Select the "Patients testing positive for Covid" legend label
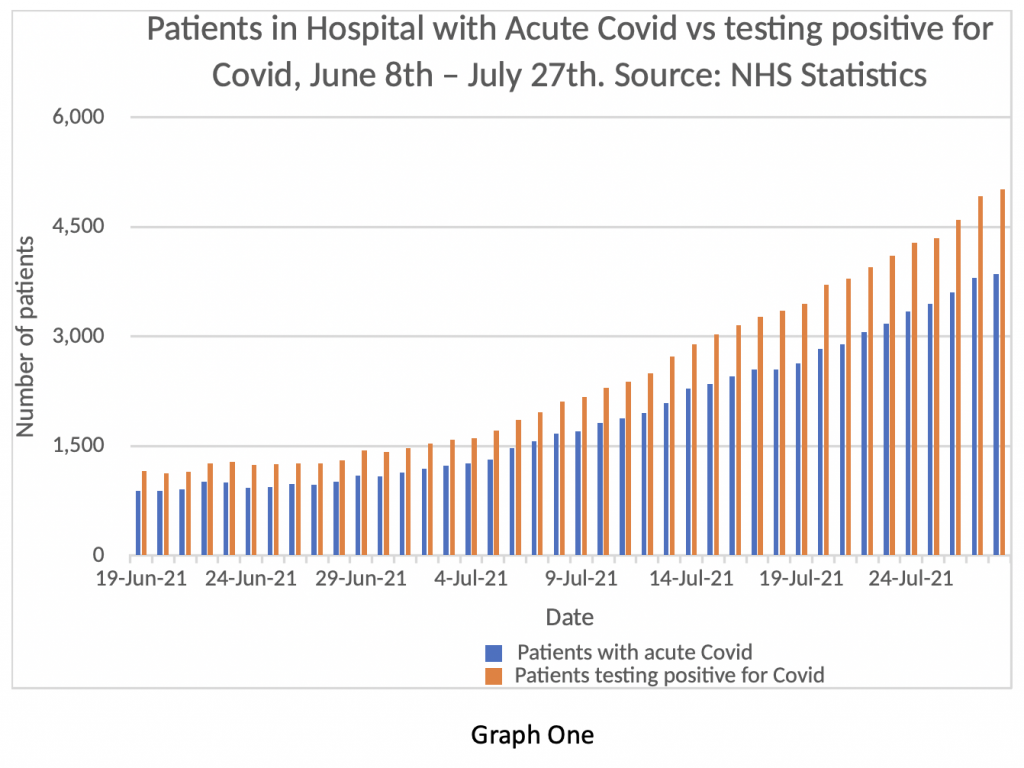This screenshot has height=768, width=1024. [x=669, y=675]
